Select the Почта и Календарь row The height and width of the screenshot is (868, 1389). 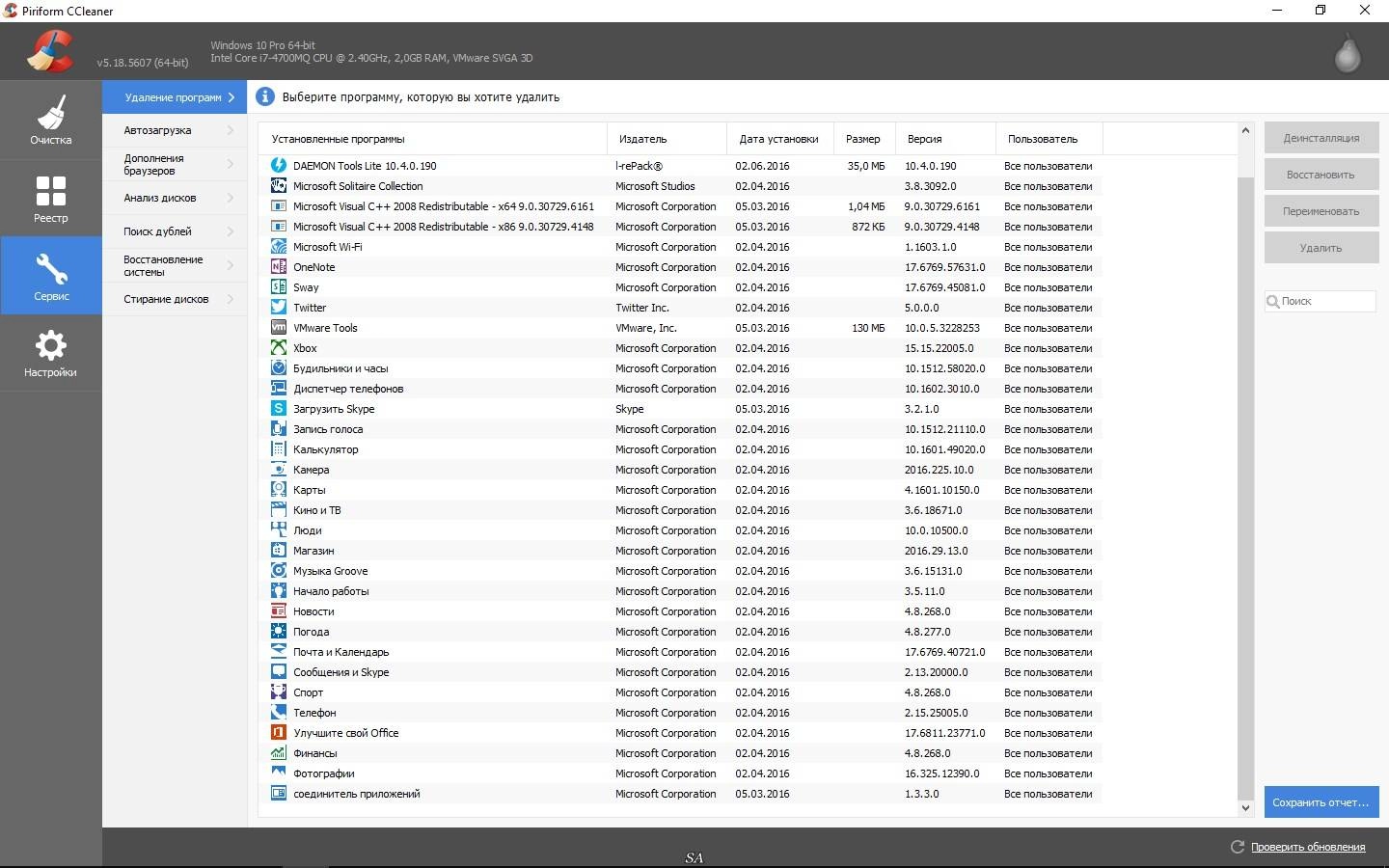point(680,652)
